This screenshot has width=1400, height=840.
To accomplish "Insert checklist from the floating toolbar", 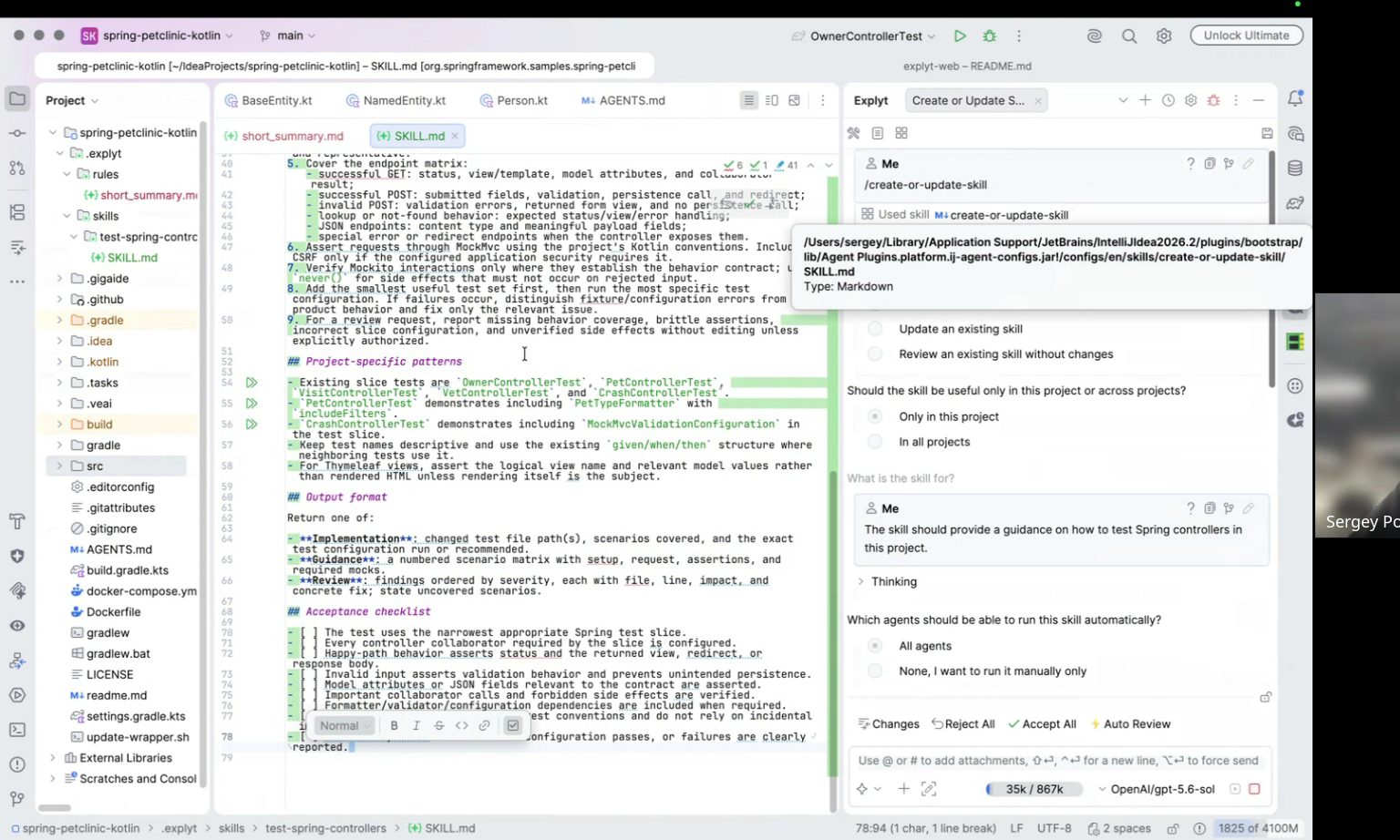I will [x=513, y=725].
